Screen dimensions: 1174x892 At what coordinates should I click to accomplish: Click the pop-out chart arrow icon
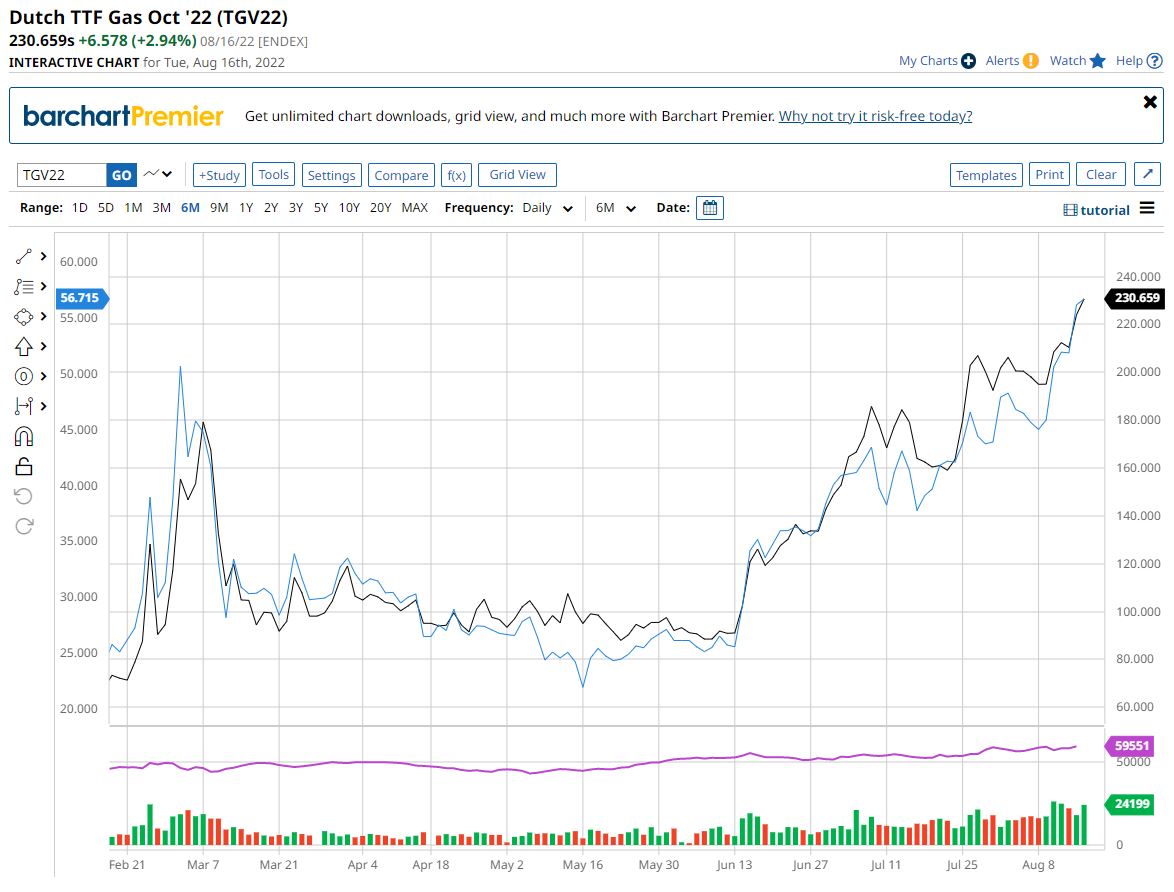coord(1148,175)
